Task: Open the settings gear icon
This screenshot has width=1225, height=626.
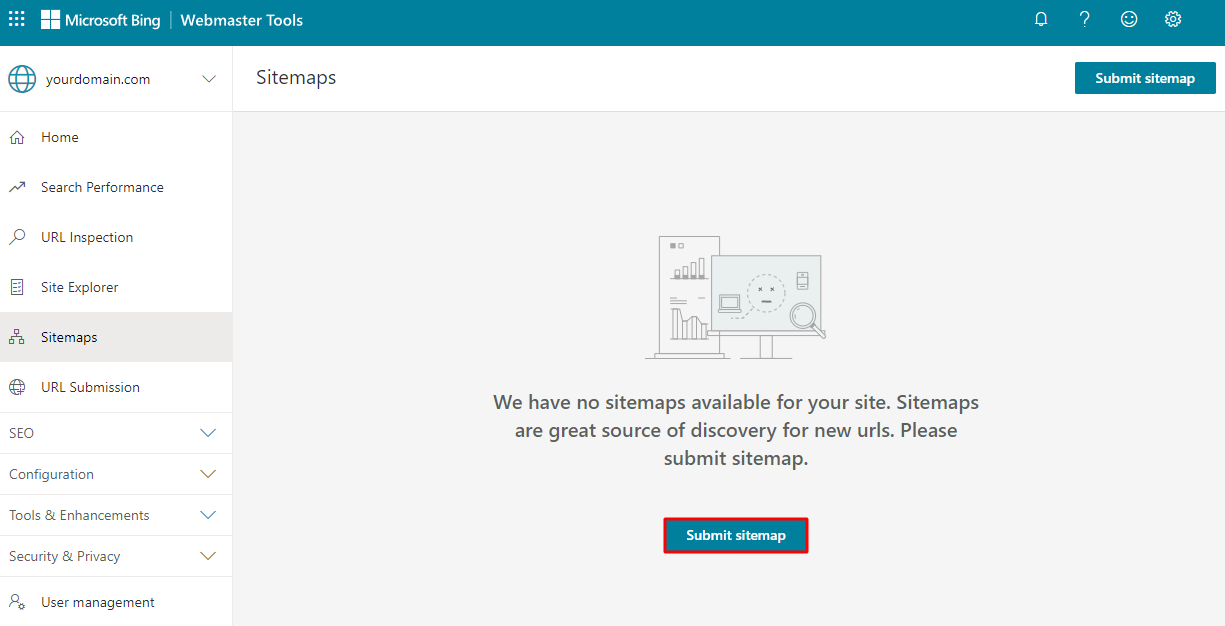Action: [1173, 19]
